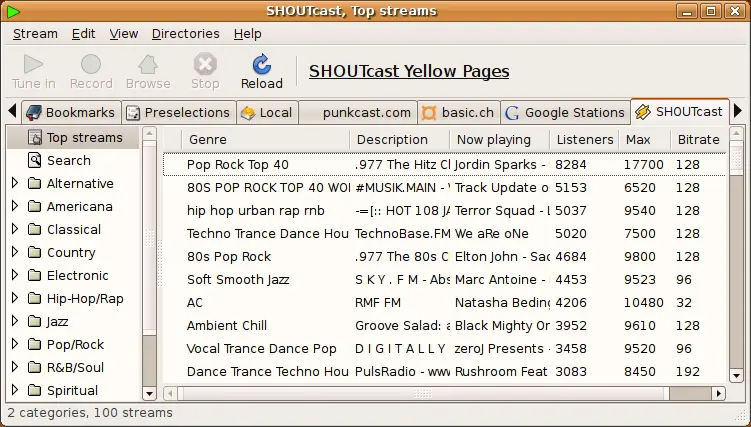The image size is (751, 427).
Task: Select the Soft Smooth Jazz stream
Action: pyautogui.click(x=444, y=280)
